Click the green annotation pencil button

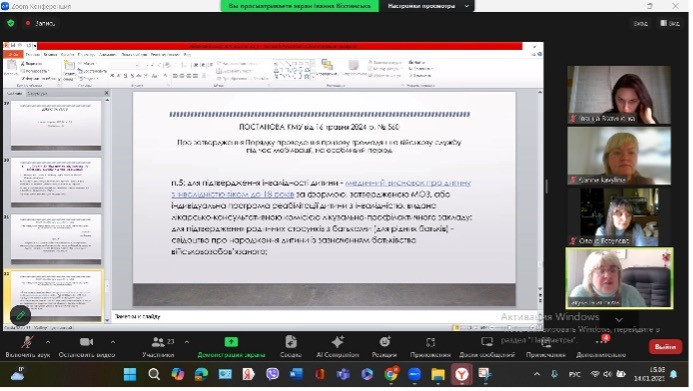[20, 315]
